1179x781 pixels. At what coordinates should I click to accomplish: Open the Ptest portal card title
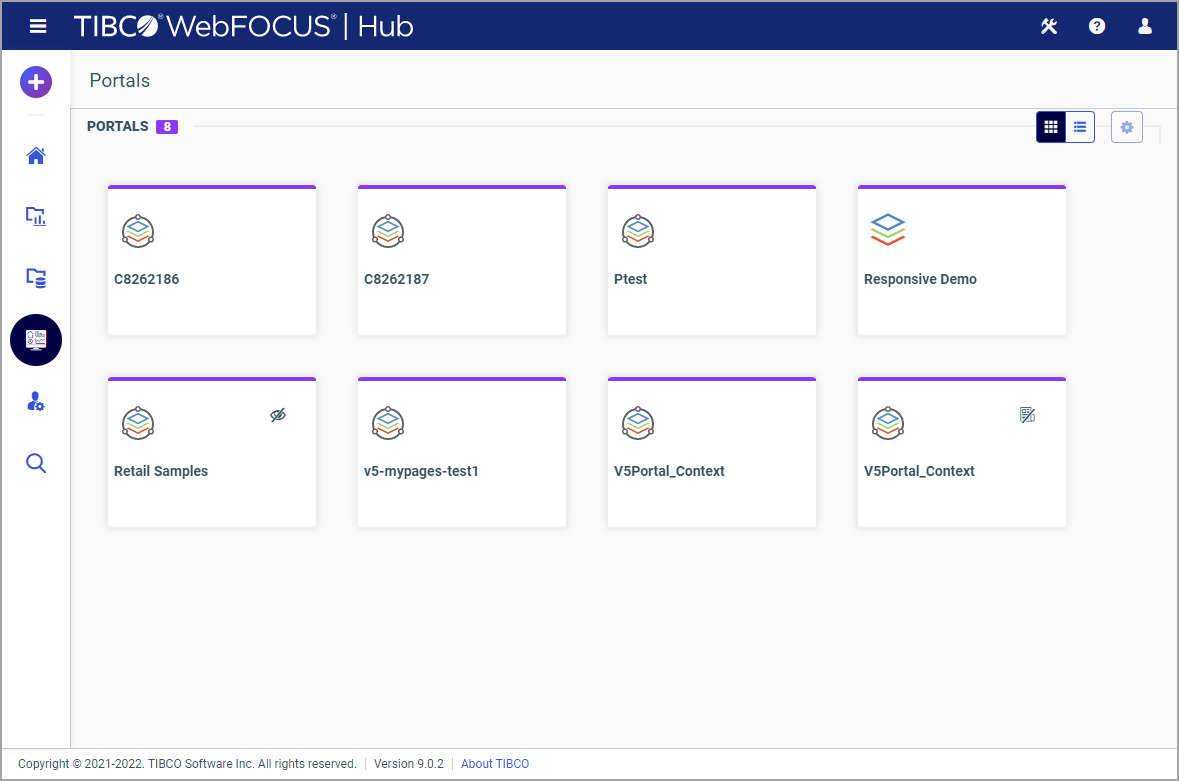[x=630, y=279]
